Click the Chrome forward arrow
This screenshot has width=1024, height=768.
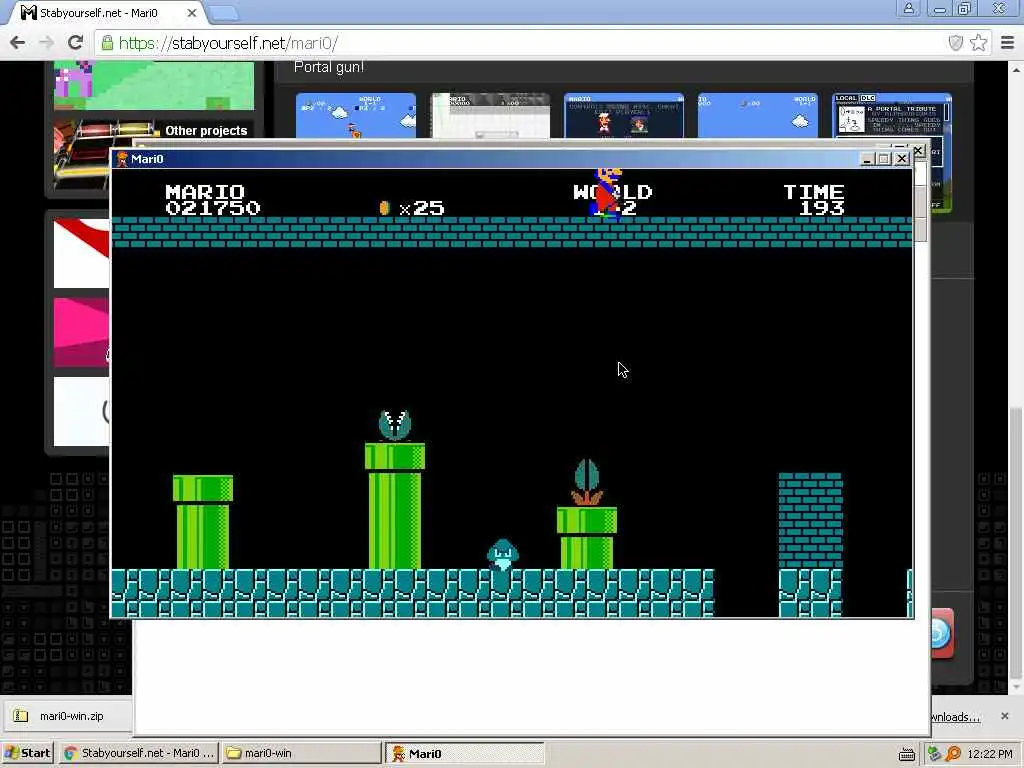tap(46, 43)
